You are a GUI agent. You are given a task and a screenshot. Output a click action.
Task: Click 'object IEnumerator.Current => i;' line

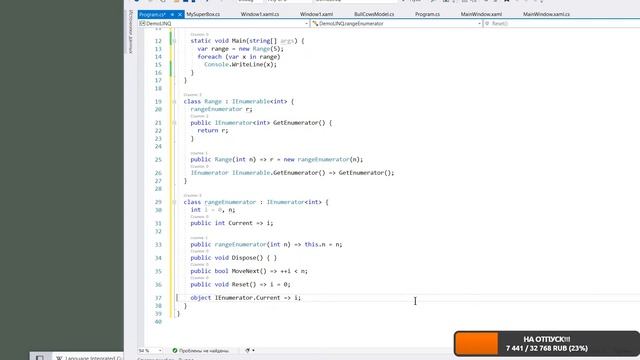click(245, 298)
